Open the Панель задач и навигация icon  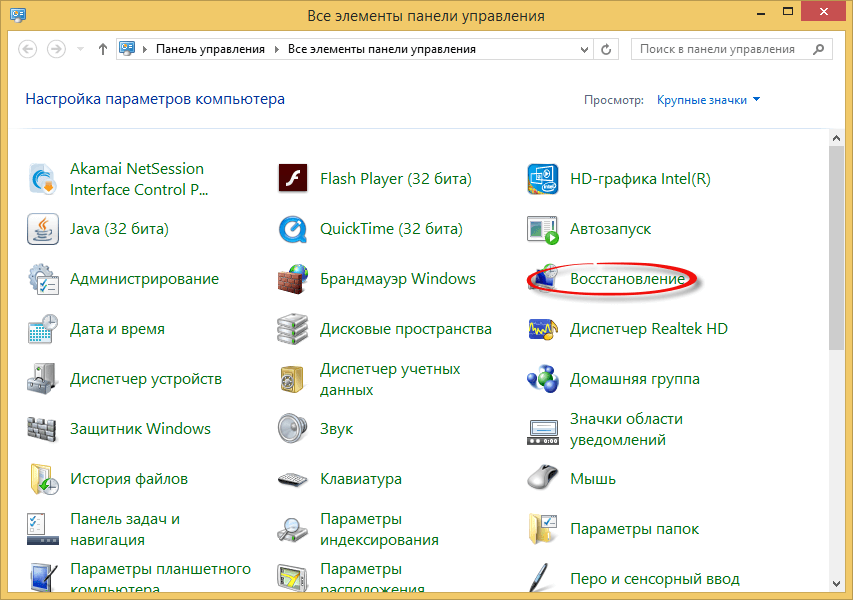43,529
